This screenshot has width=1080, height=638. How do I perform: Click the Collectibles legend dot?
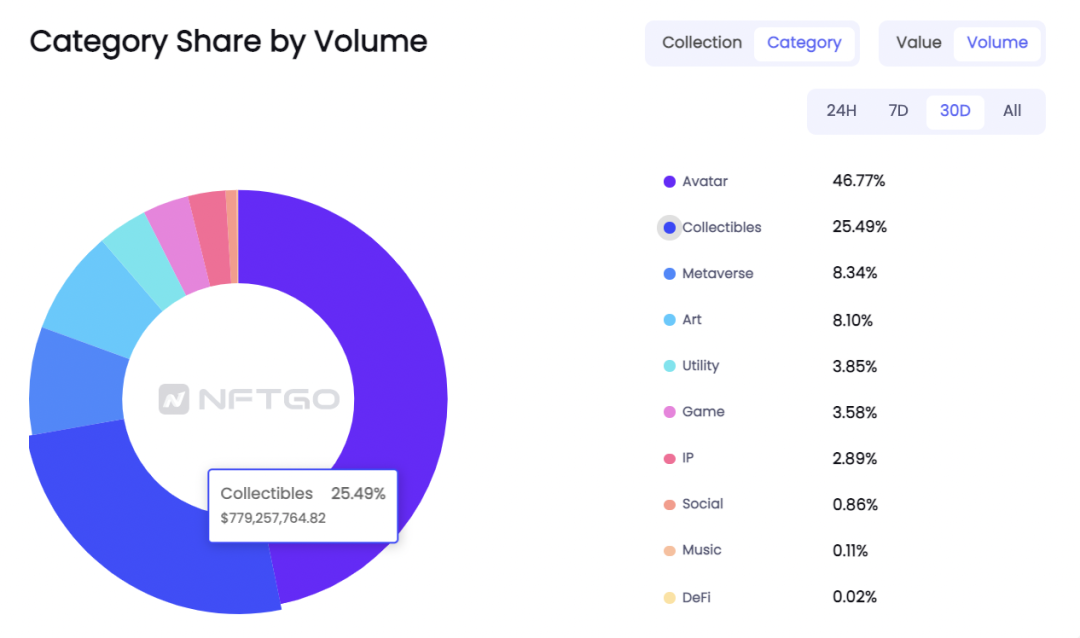click(x=669, y=228)
